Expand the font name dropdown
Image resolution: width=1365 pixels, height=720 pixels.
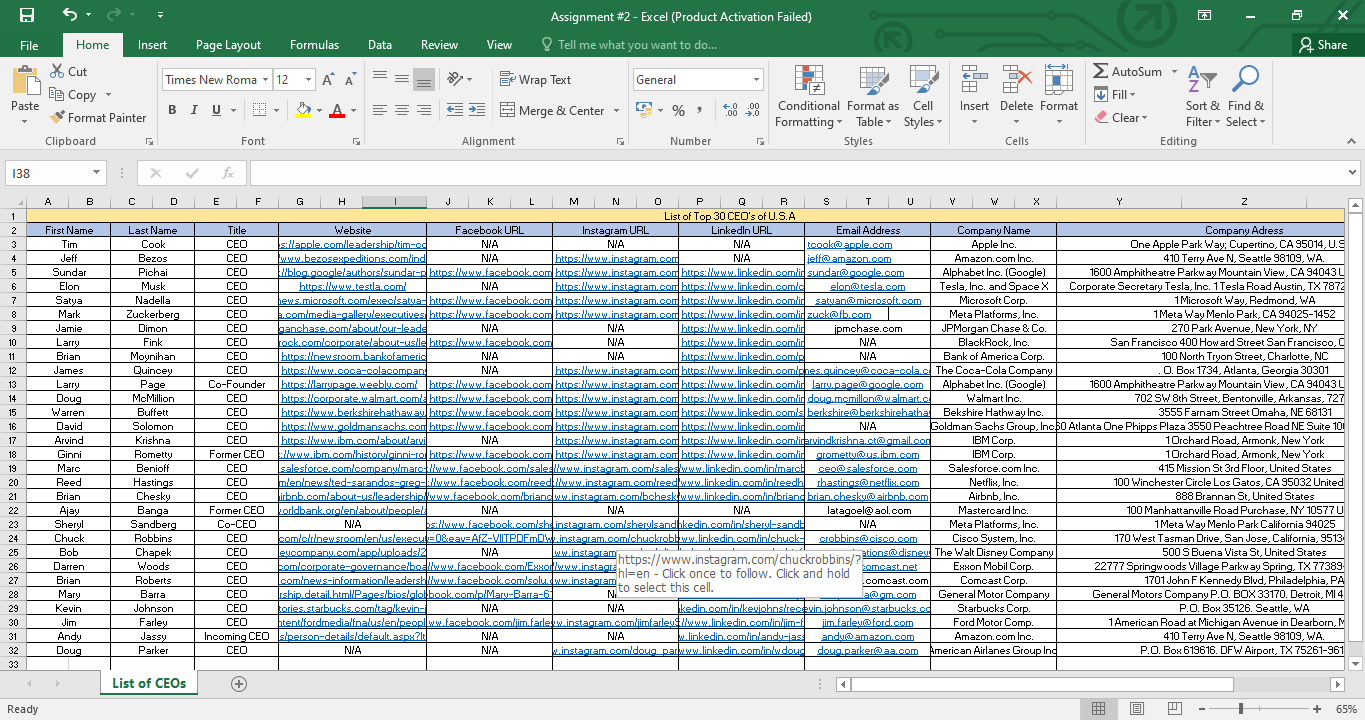click(x=265, y=80)
